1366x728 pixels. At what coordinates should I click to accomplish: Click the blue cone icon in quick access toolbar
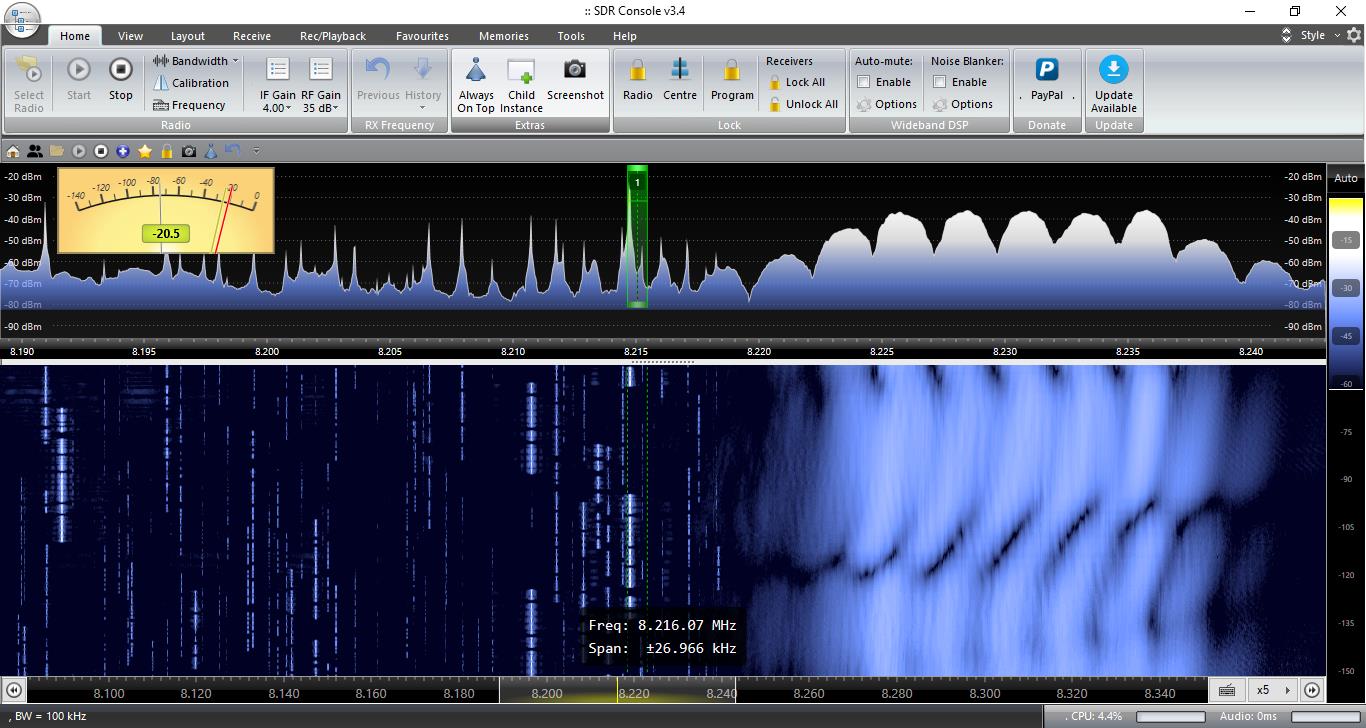pyautogui.click(x=211, y=151)
